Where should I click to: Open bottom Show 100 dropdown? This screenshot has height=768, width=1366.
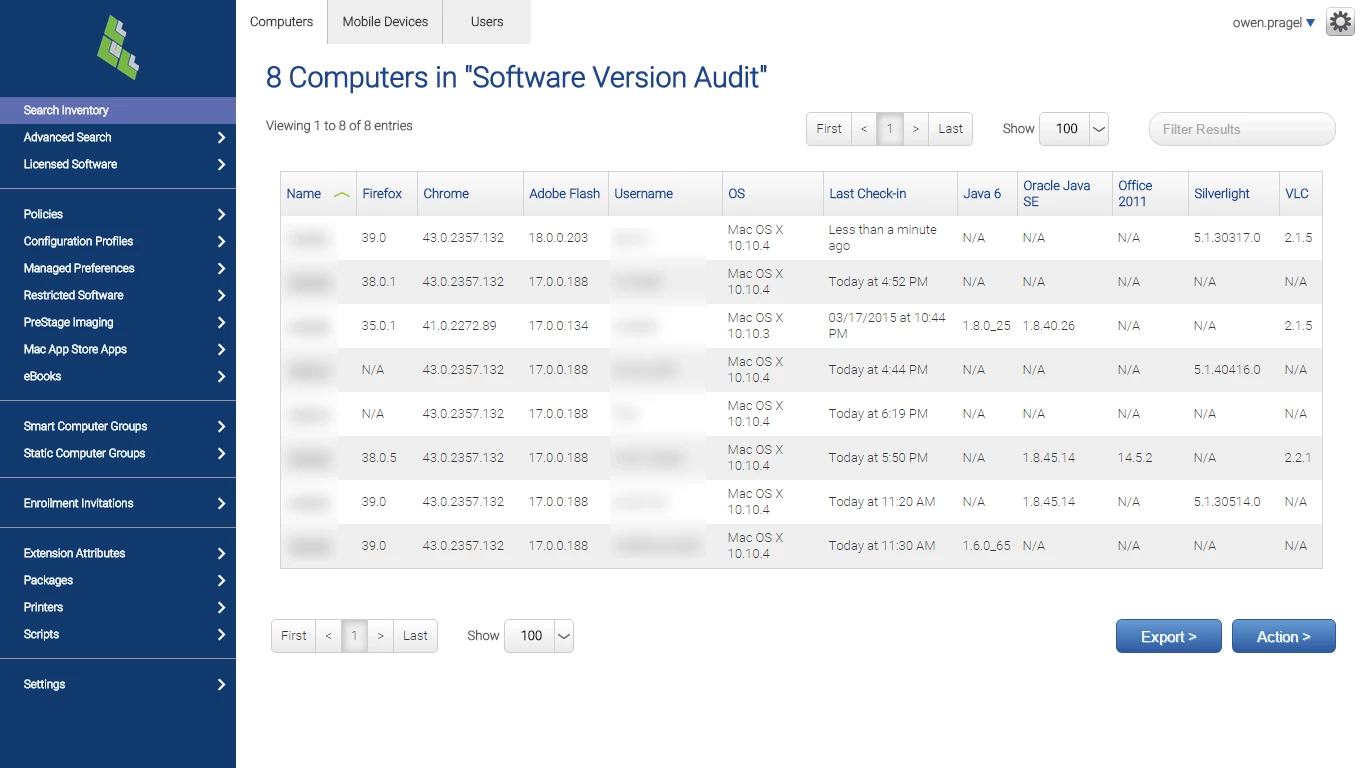539,636
